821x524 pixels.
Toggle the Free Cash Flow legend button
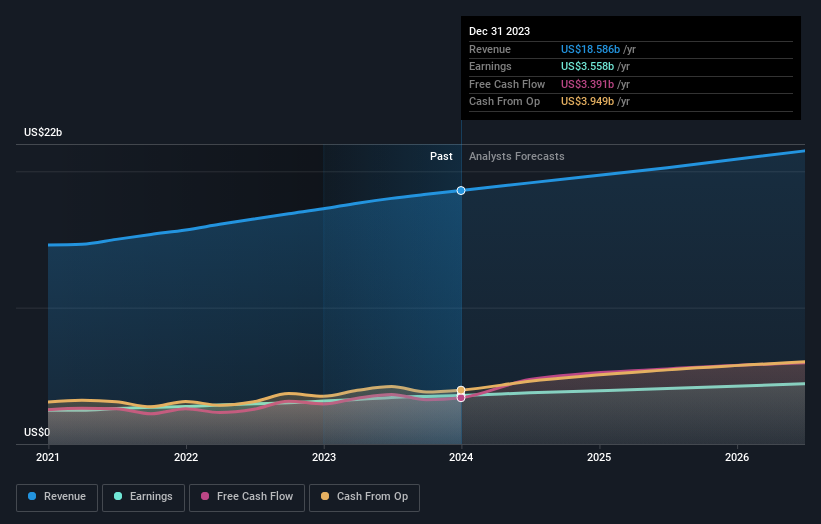click(x=247, y=497)
